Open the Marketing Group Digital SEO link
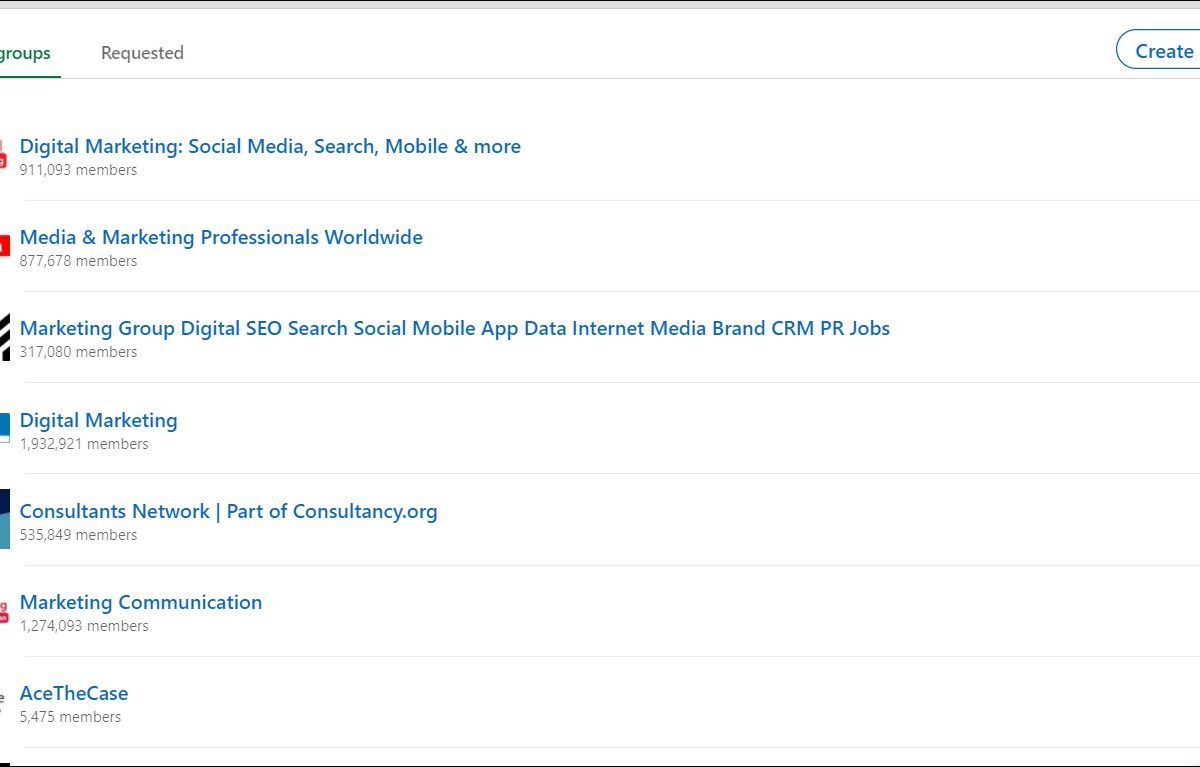This screenshot has height=767, width=1200. pos(454,328)
